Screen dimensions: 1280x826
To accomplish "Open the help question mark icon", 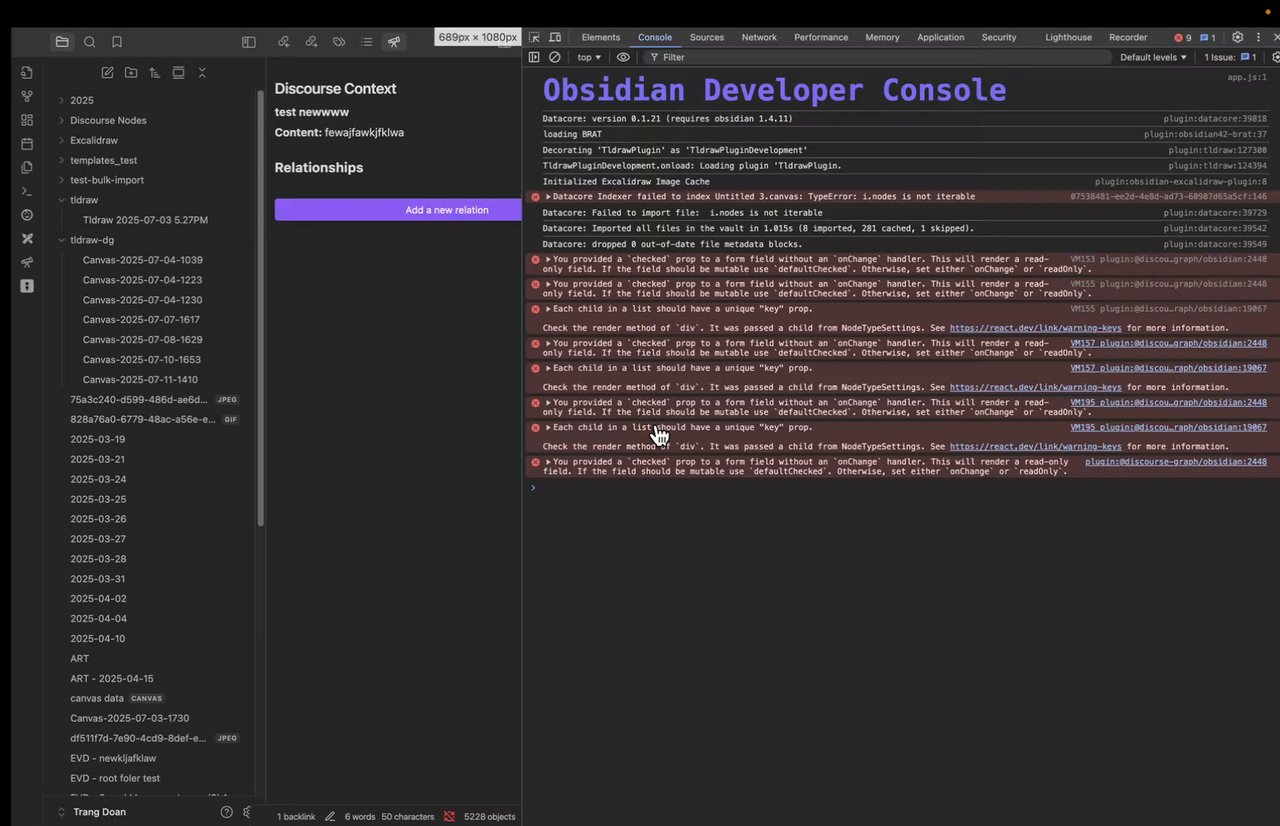I will pos(226,812).
